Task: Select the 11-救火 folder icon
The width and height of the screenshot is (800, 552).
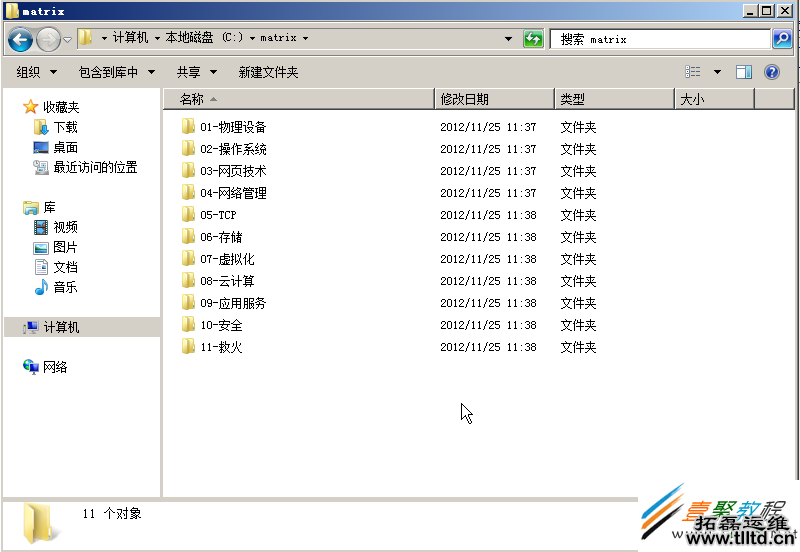Action: tap(188, 346)
